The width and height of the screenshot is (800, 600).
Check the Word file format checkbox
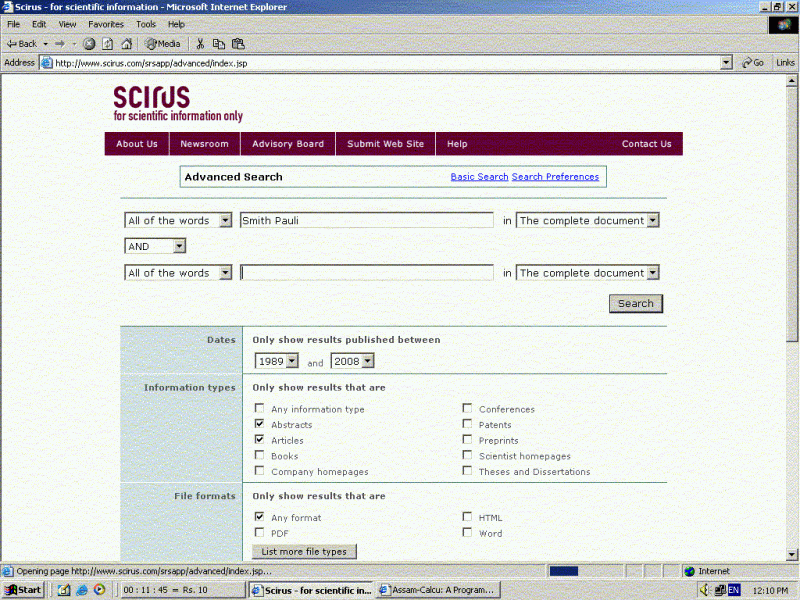point(467,533)
